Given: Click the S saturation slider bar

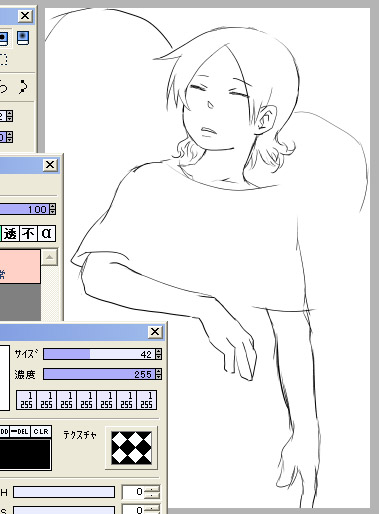Looking at the screenshot, I should point(64,510).
